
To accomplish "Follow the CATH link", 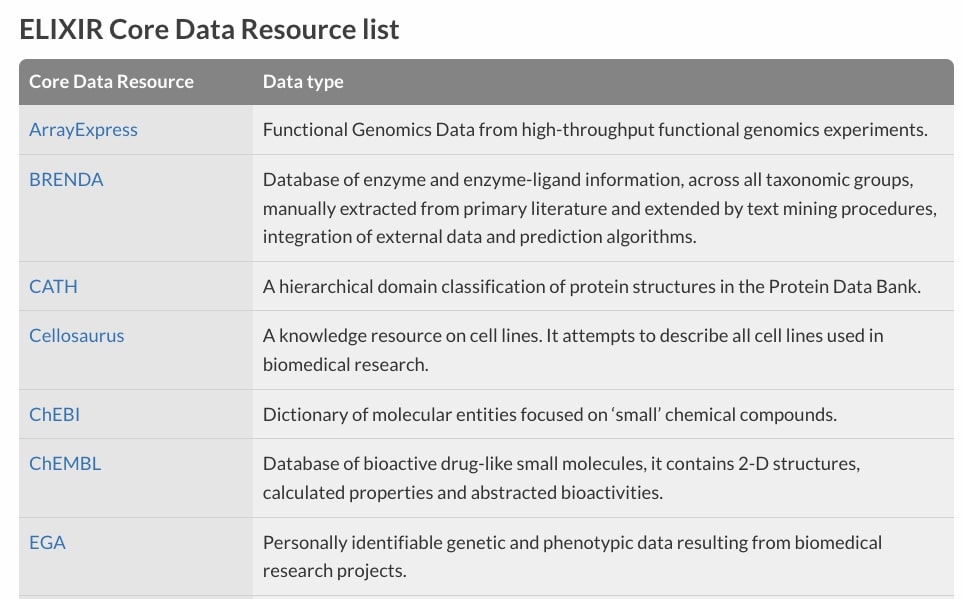I will (53, 287).
